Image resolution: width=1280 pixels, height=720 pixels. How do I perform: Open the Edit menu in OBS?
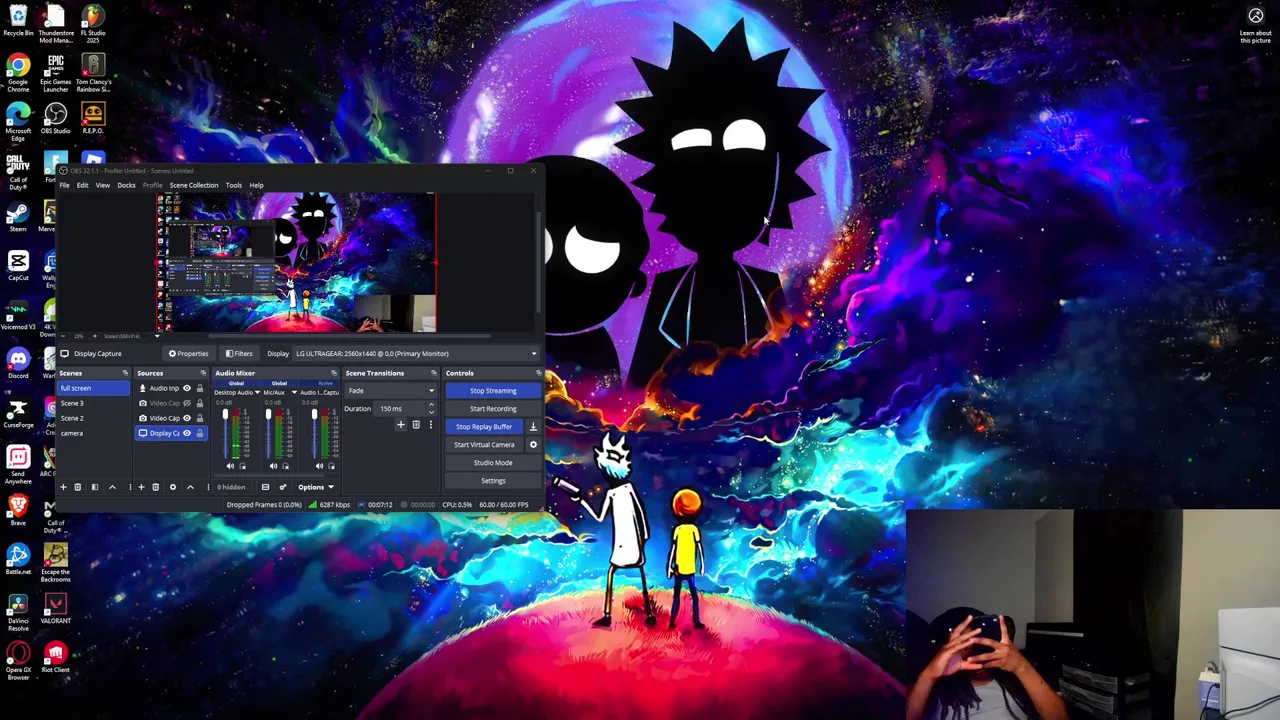(83, 185)
